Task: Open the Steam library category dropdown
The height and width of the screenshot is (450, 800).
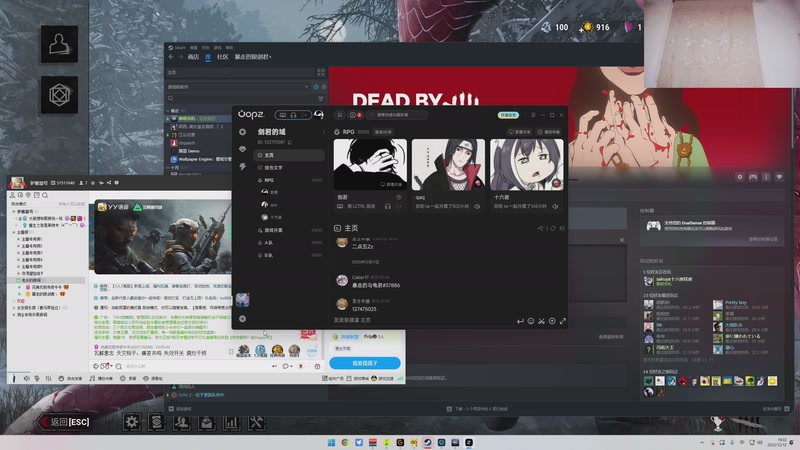Action: click(x=238, y=87)
